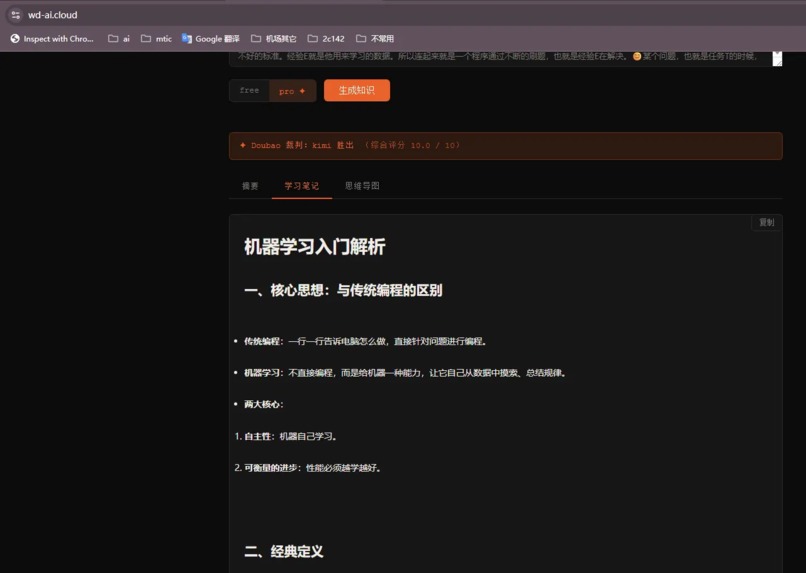Click the 复制 copy button
The width and height of the screenshot is (806, 573).
point(766,223)
